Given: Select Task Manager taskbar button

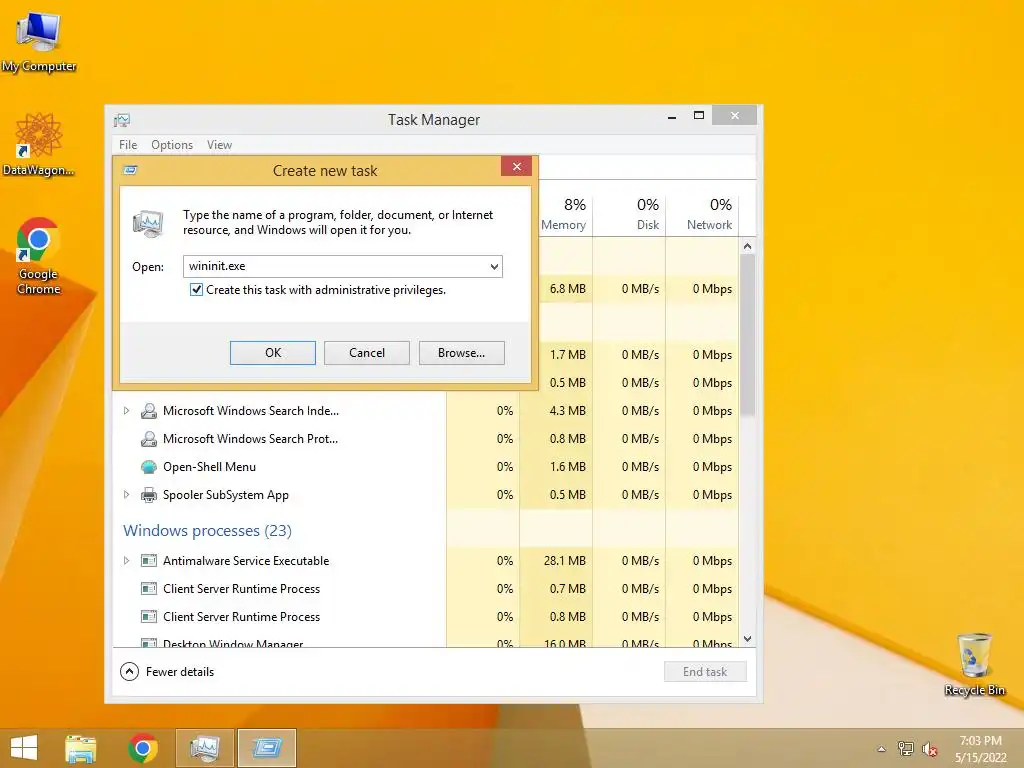Looking at the screenshot, I should click(204, 748).
